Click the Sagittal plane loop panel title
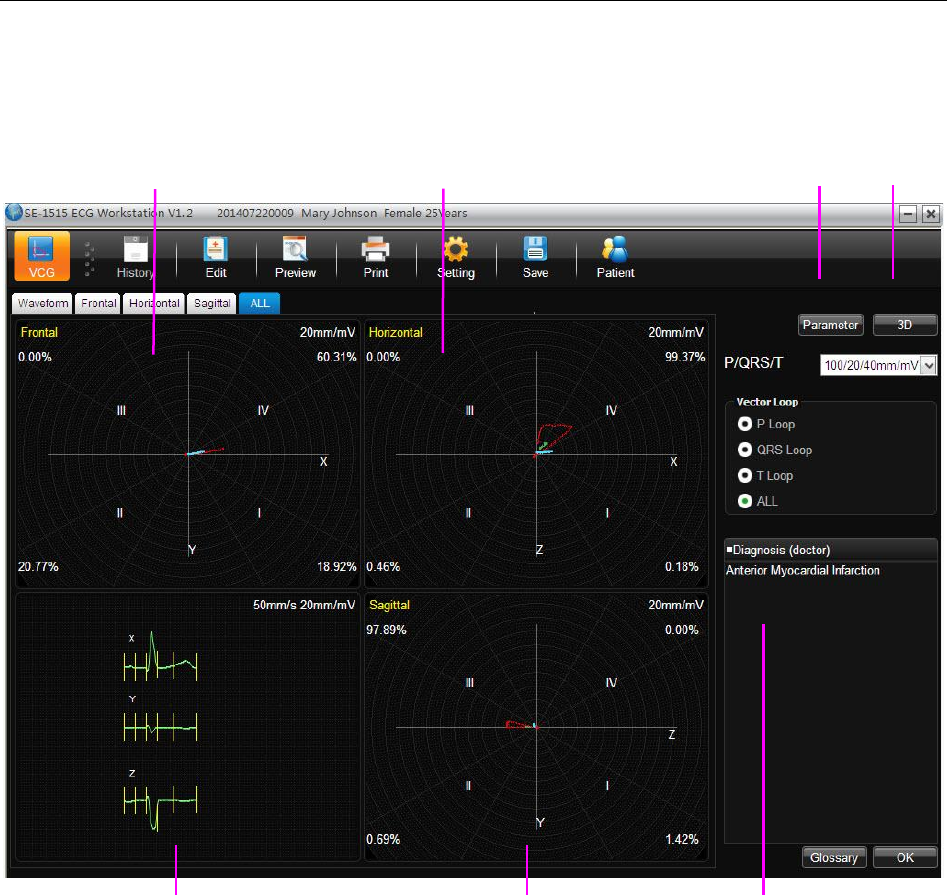 click(390, 605)
